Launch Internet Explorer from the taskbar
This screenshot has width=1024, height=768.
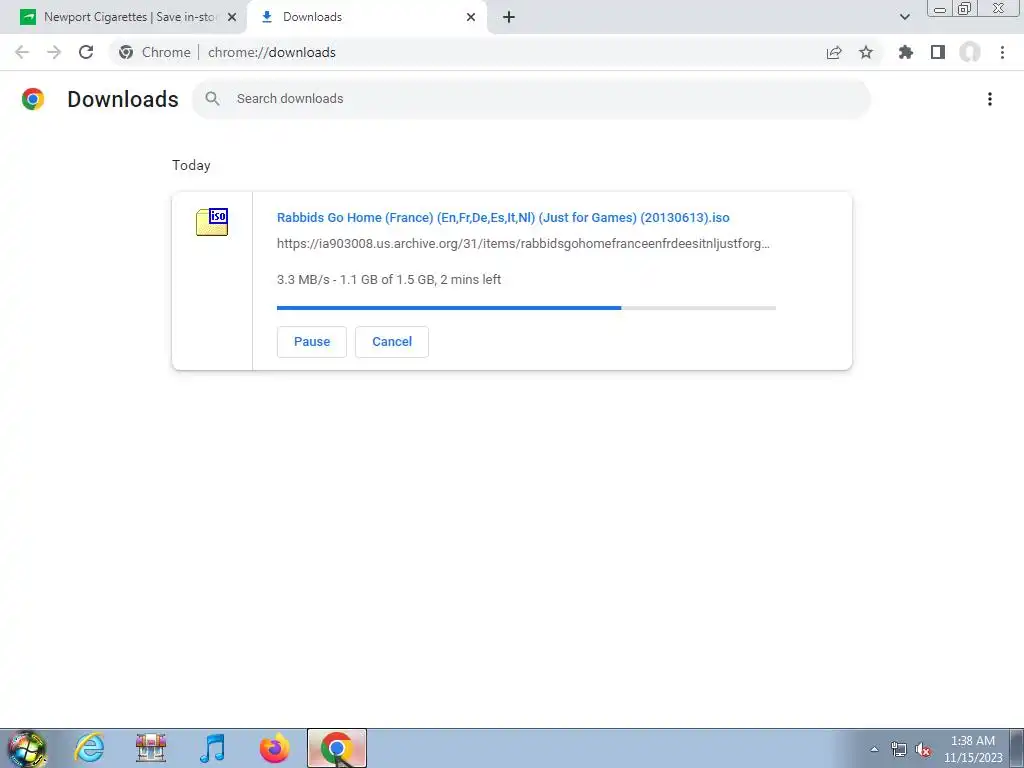tap(89, 748)
